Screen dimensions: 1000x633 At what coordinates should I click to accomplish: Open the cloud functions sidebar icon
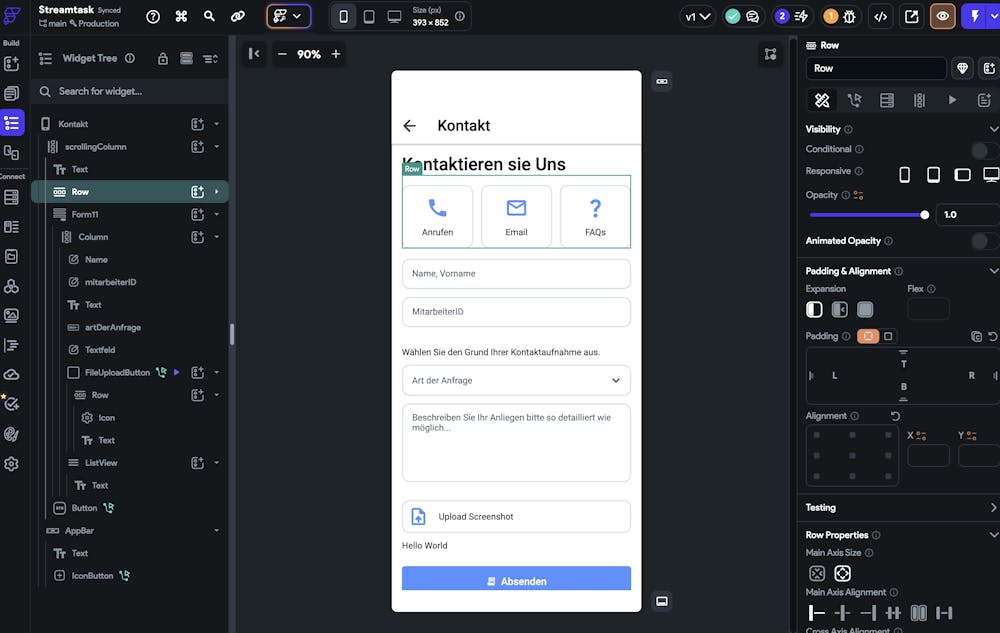click(11, 374)
